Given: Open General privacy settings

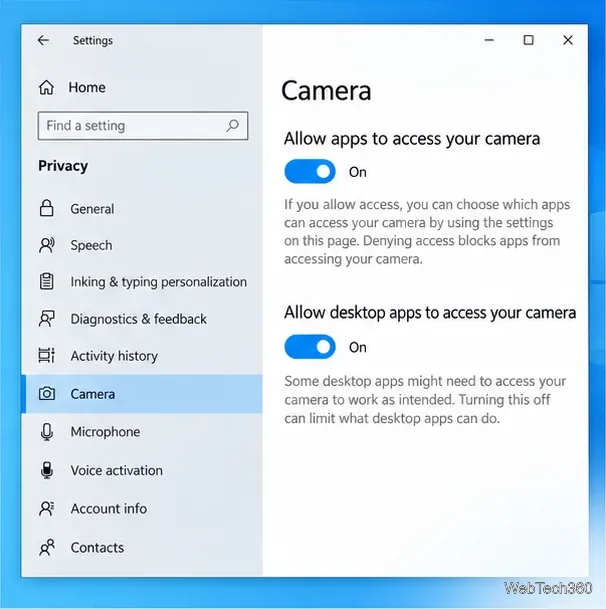Looking at the screenshot, I should (92, 209).
